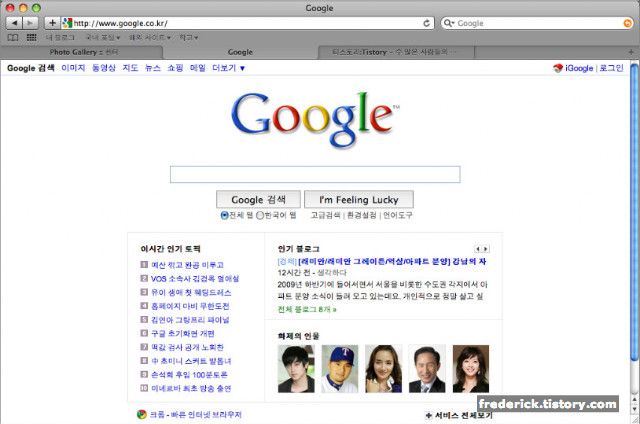Image resolution: width=640 pixels, height=424 pixels.
Task: Click the rank 1 number badge in topics list
Action: 144,264
